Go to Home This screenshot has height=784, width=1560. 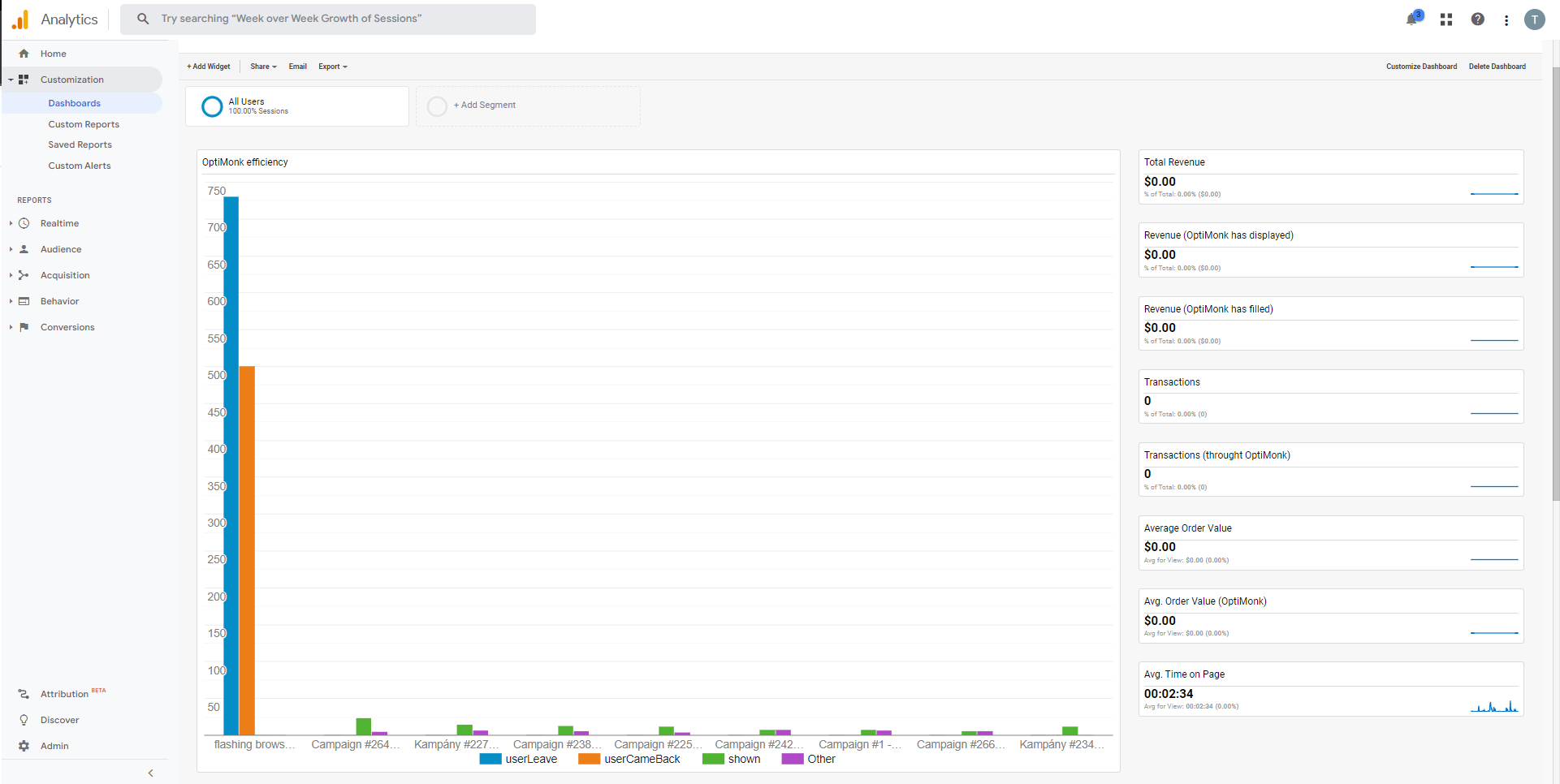click(x=54, y=54)
